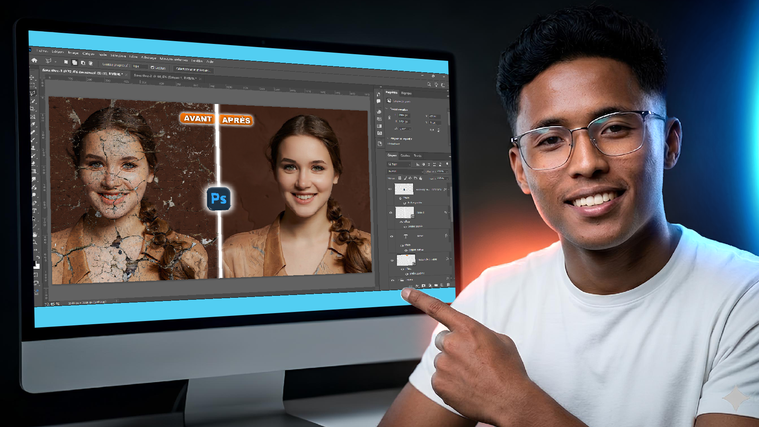Toggle lock all padlock icon
759x427 pixels.
tap(421, 179)
